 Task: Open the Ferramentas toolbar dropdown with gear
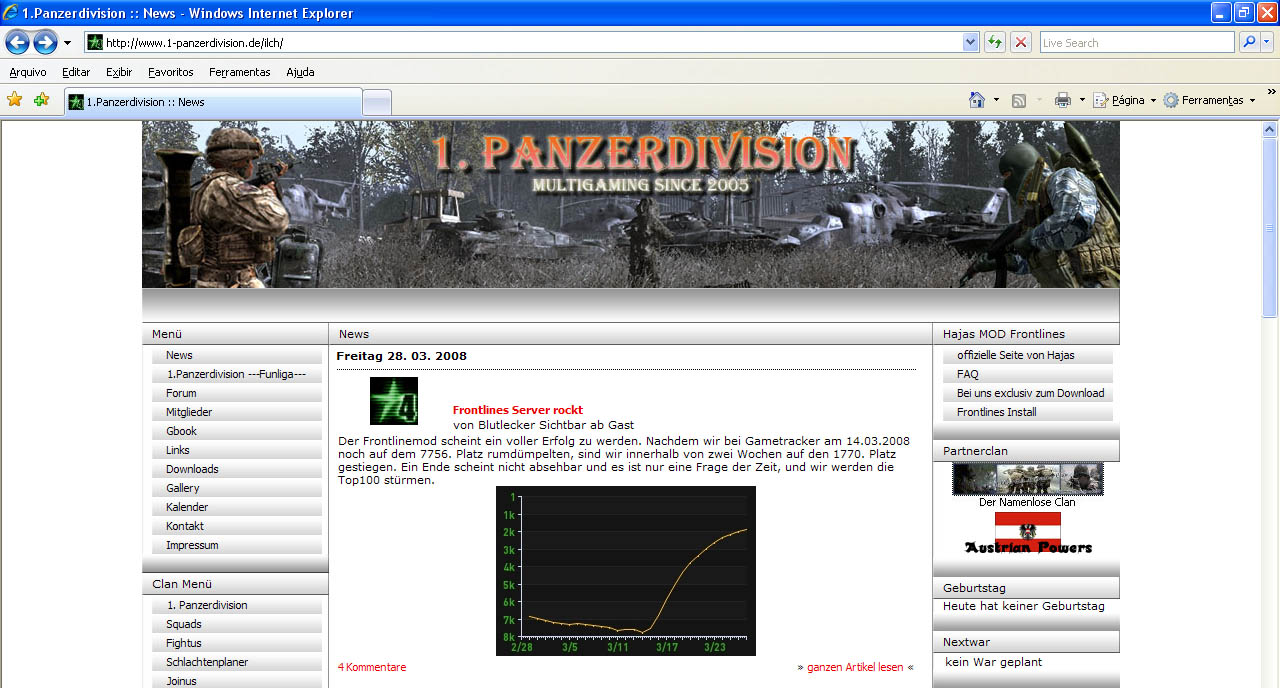pos(1209,100)
